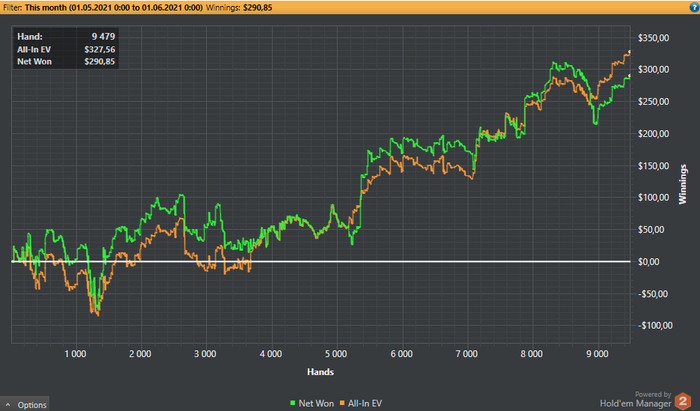The height and width of the screenshot is (411, 700).
Task: Click the orange All-In EV swatch
Action: 342,403
